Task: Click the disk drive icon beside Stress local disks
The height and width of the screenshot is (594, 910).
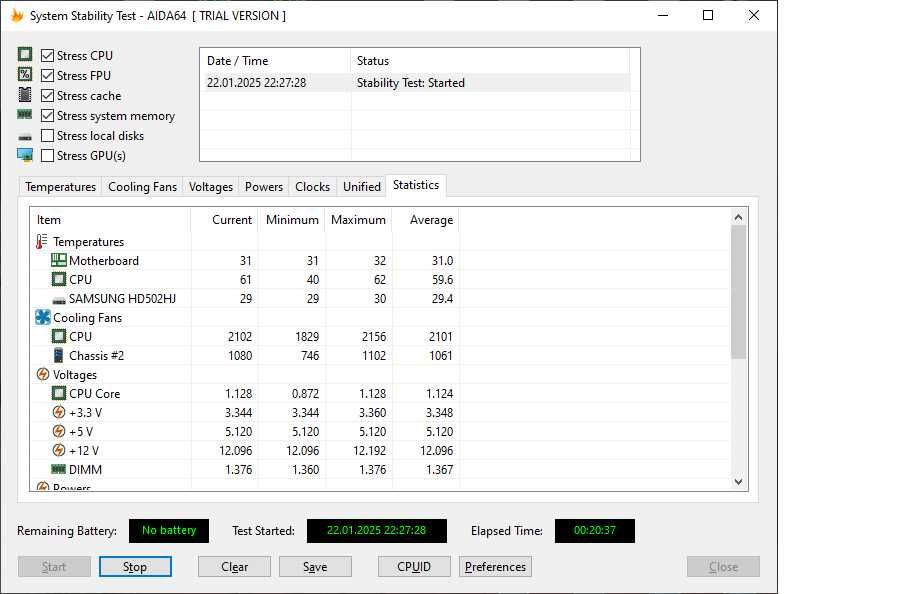Action: [25, 137]
